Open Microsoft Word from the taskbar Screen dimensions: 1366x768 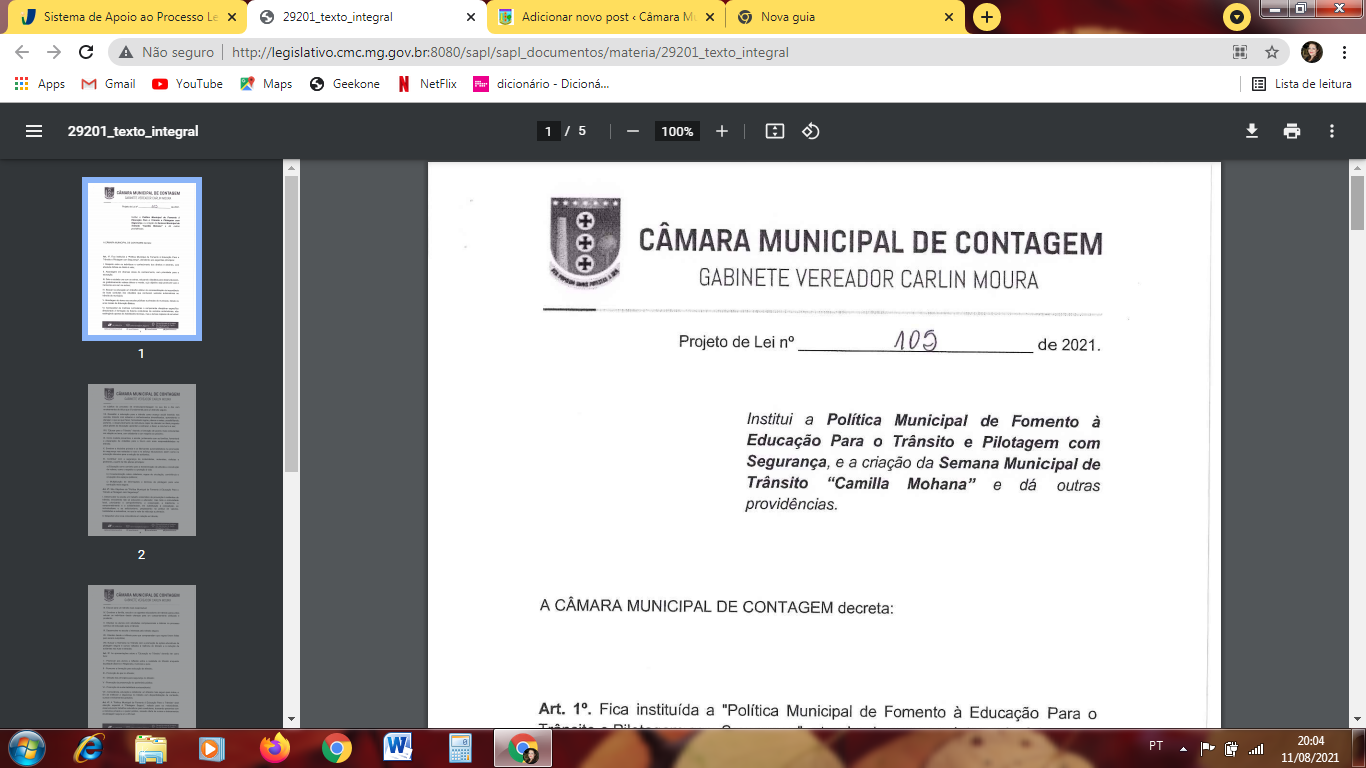click(x=398, y=747)
